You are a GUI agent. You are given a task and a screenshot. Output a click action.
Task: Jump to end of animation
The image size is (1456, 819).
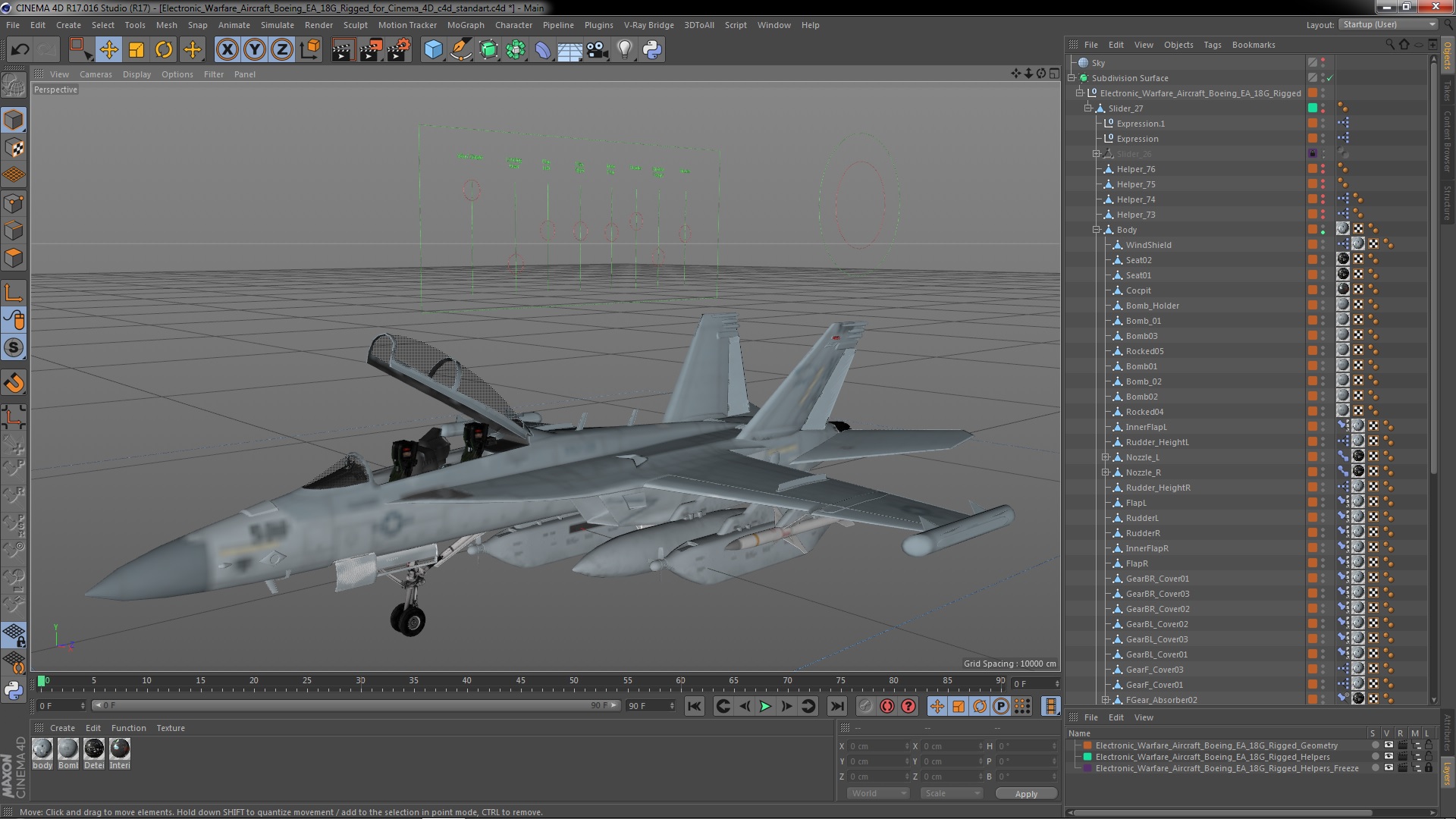click(837, 707)
